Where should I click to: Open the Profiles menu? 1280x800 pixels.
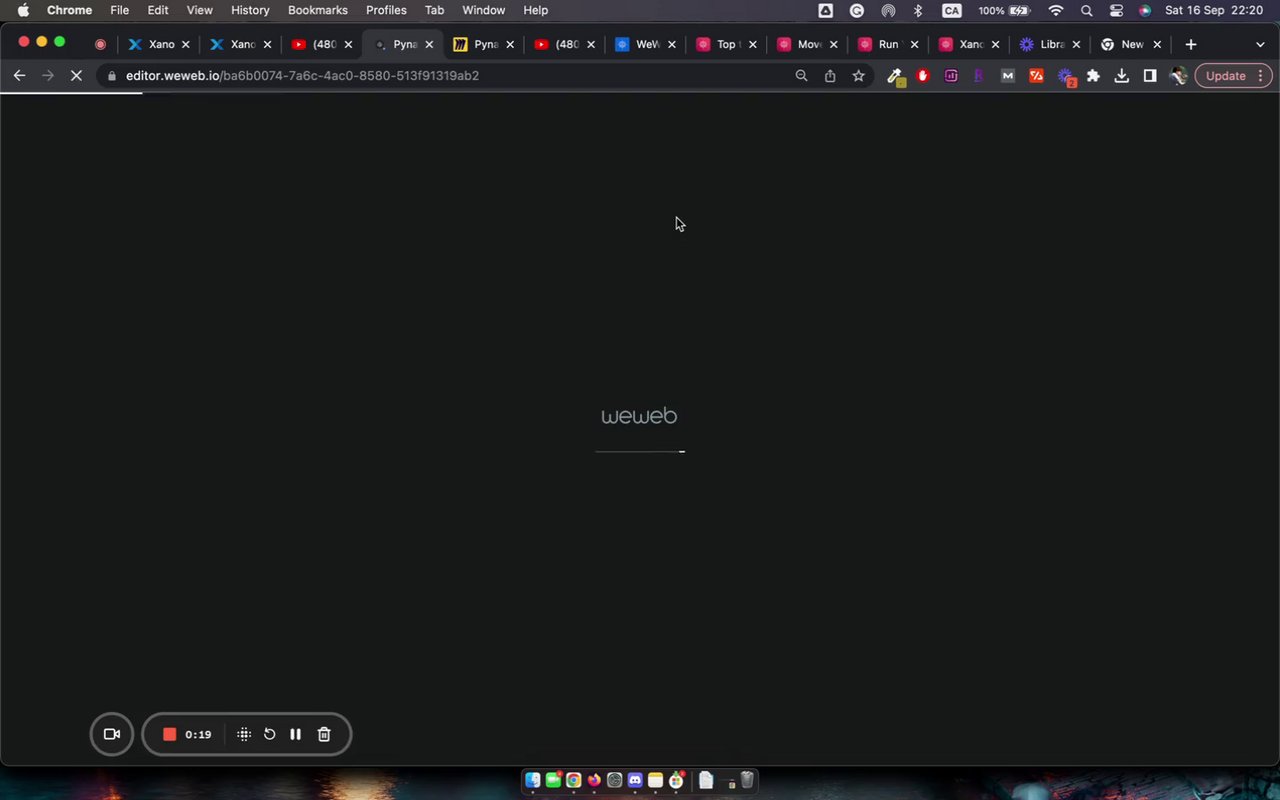386,10
